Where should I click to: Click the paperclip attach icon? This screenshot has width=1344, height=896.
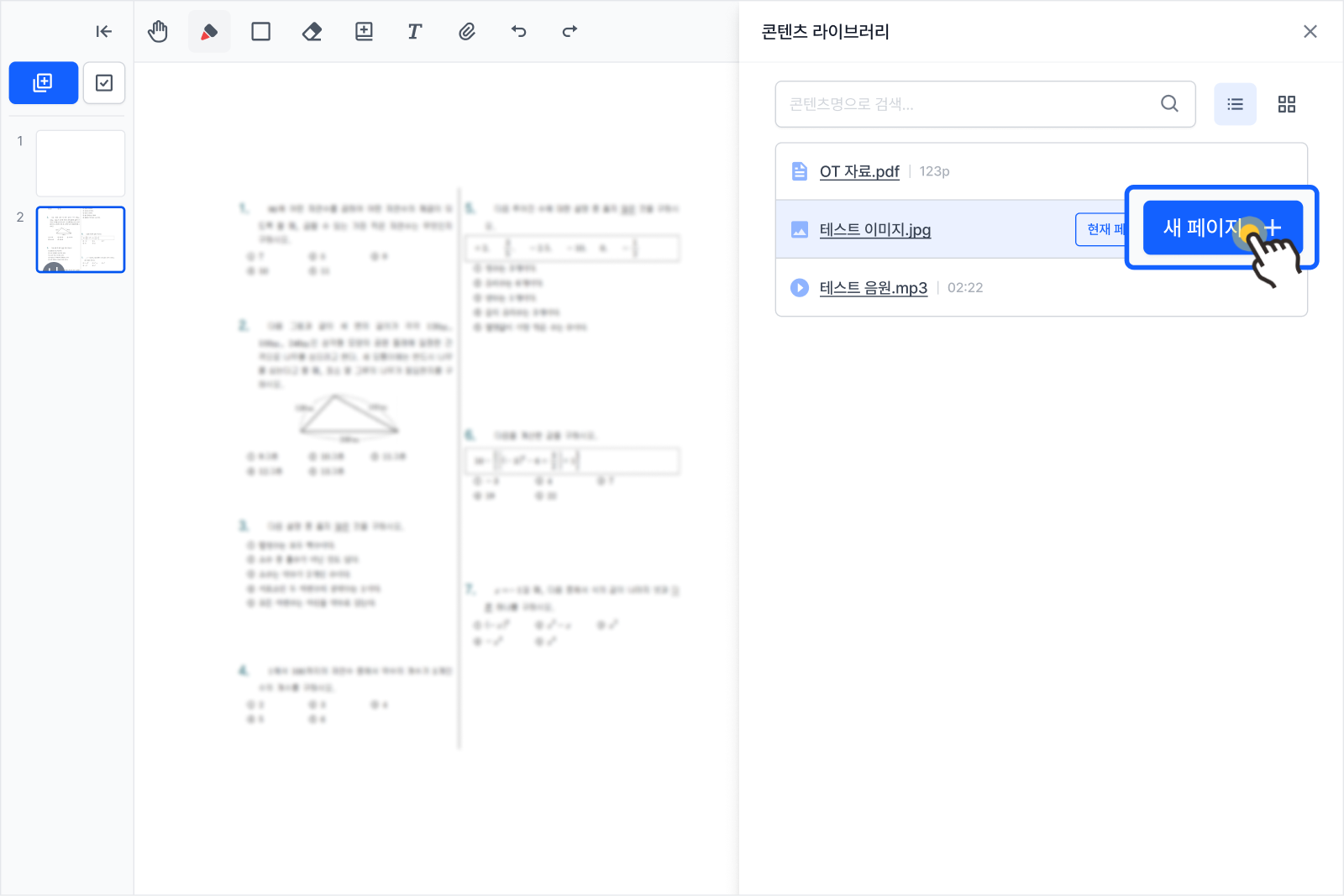tap(467, 32)
